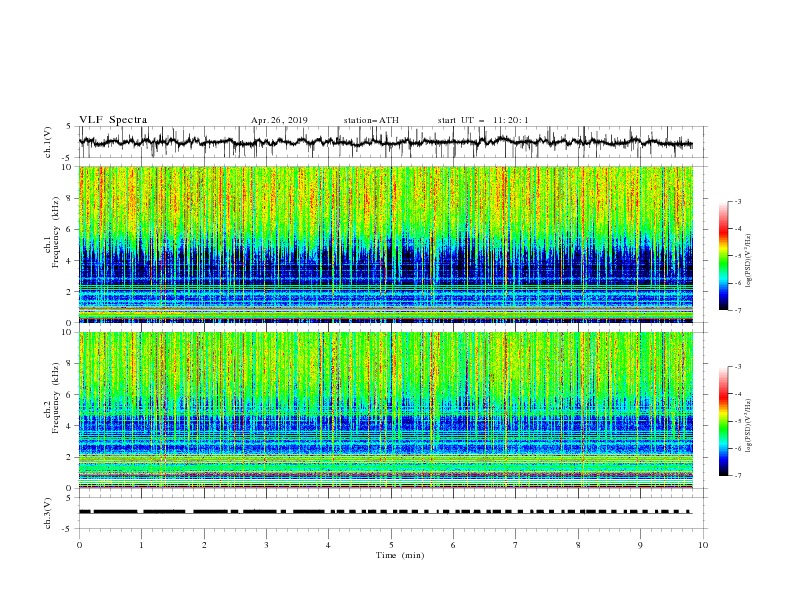This screenshot has height=612, width=792.
Task: Click time axis tick label "8"
Action: point(578,545)
